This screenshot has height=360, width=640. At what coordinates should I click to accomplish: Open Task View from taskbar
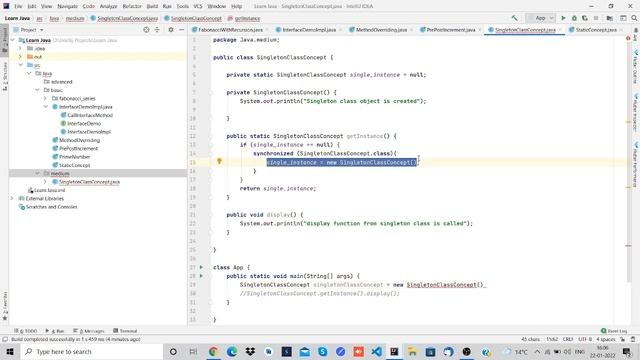pos(193,351)
